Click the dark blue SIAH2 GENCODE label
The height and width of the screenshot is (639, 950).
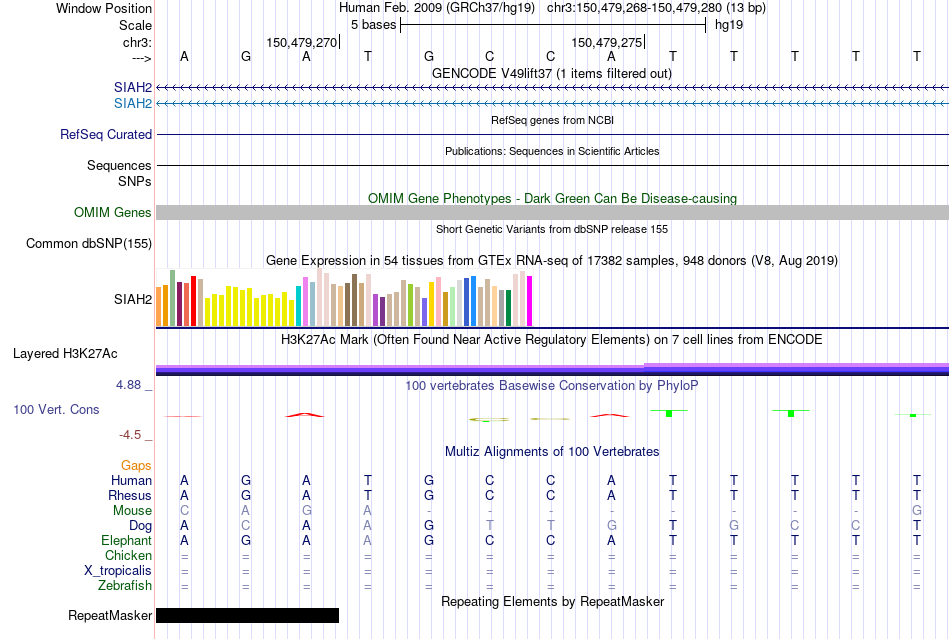(x=133, y=88)
